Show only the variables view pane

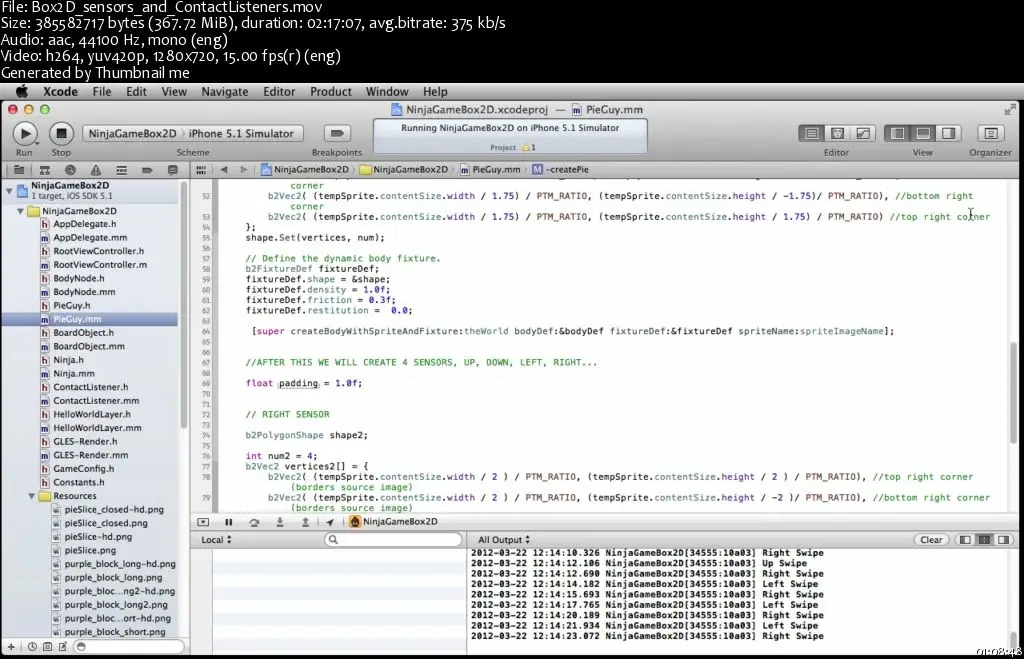(x=965, y=540)
